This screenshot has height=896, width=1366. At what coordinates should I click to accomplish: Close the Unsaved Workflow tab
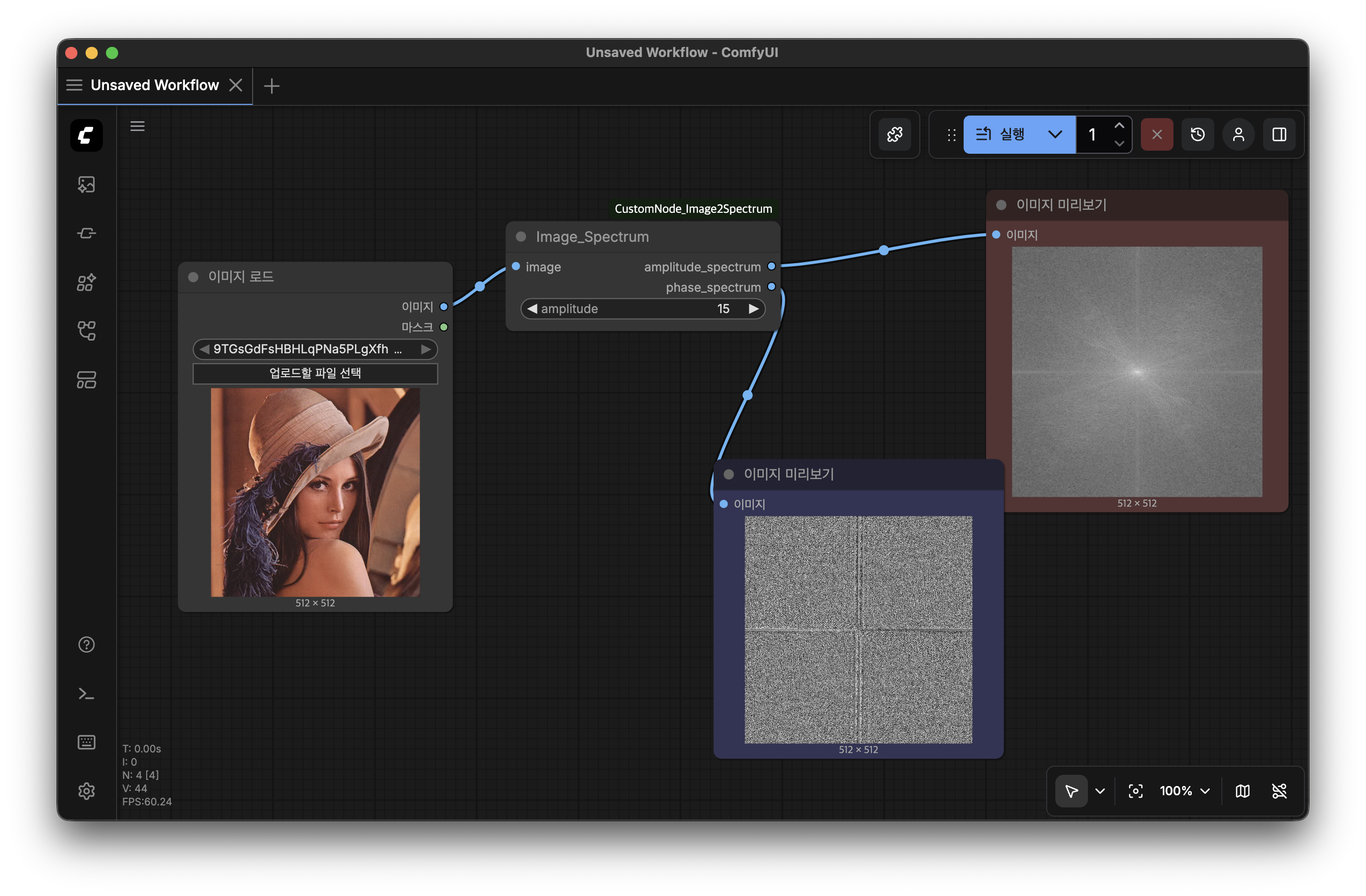click(235, 85)
